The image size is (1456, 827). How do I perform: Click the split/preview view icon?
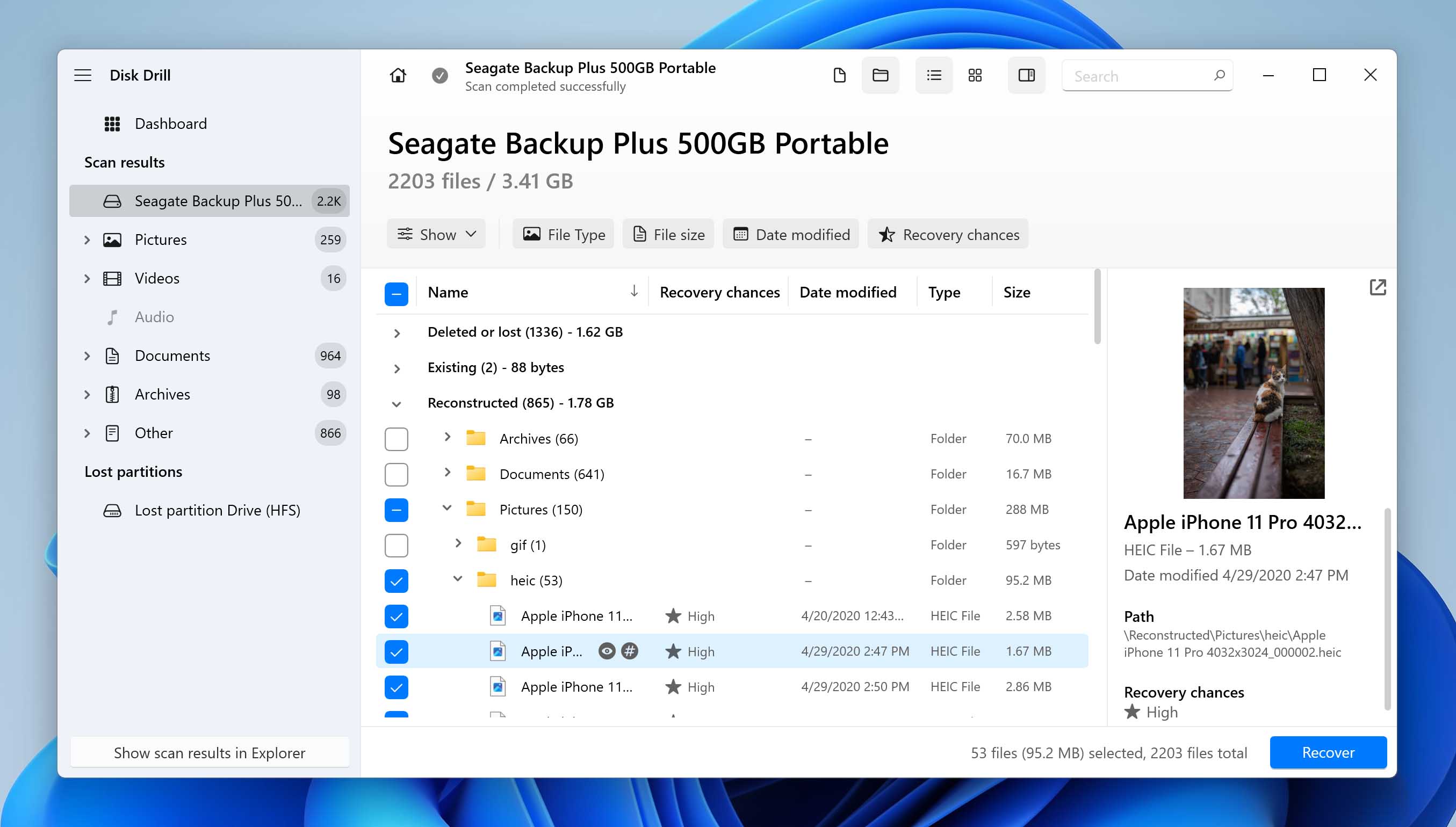pyautogui.click(x=1024, y=75)
